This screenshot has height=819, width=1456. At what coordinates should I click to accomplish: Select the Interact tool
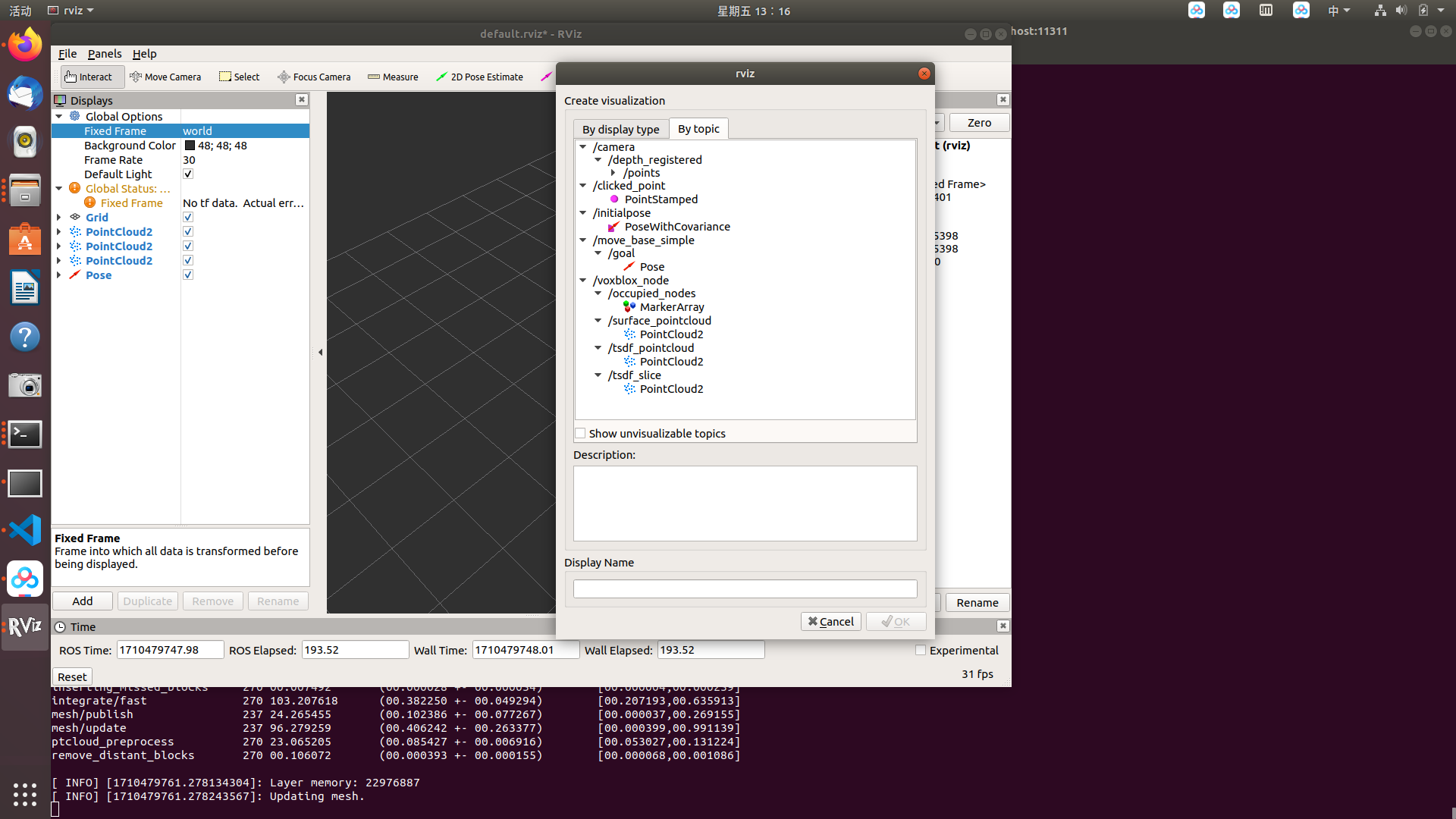[x=89, y=77]
